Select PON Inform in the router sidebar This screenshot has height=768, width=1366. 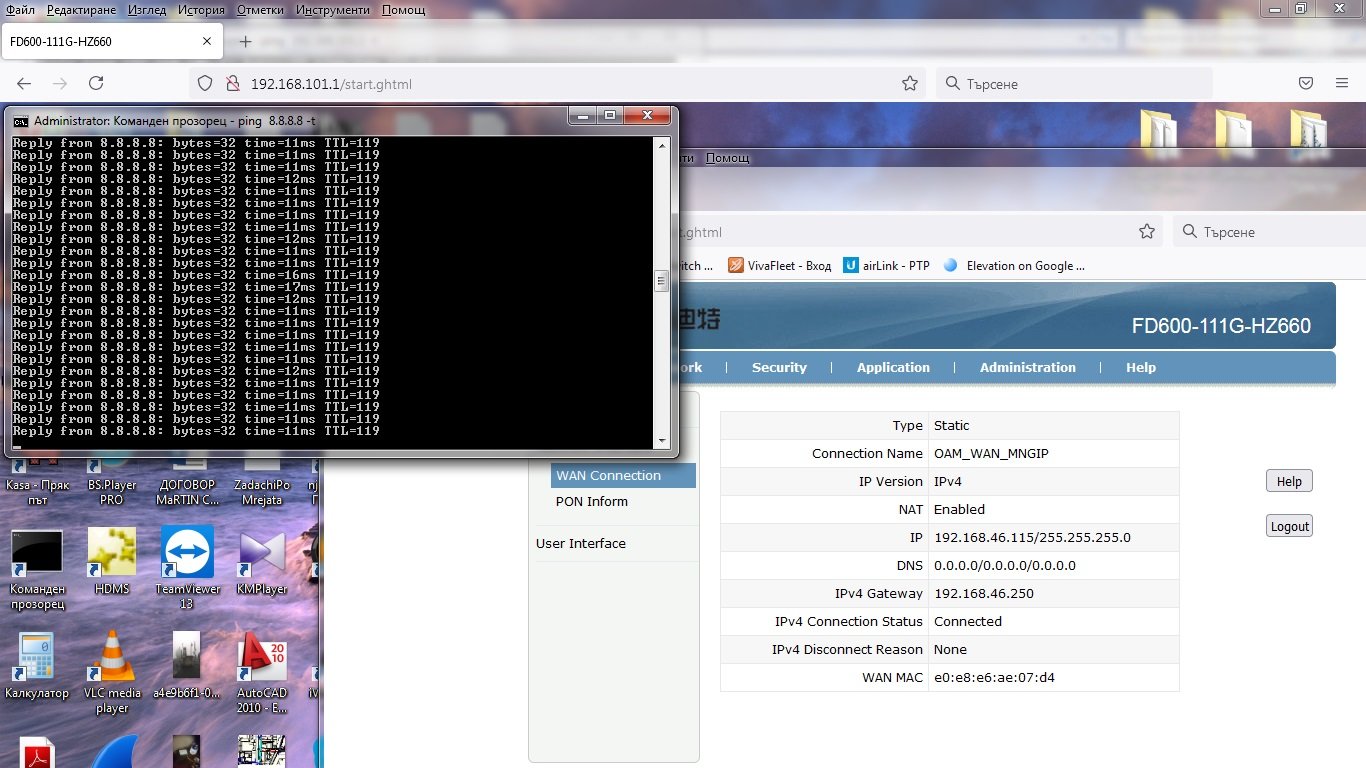(x=592, y=501)
